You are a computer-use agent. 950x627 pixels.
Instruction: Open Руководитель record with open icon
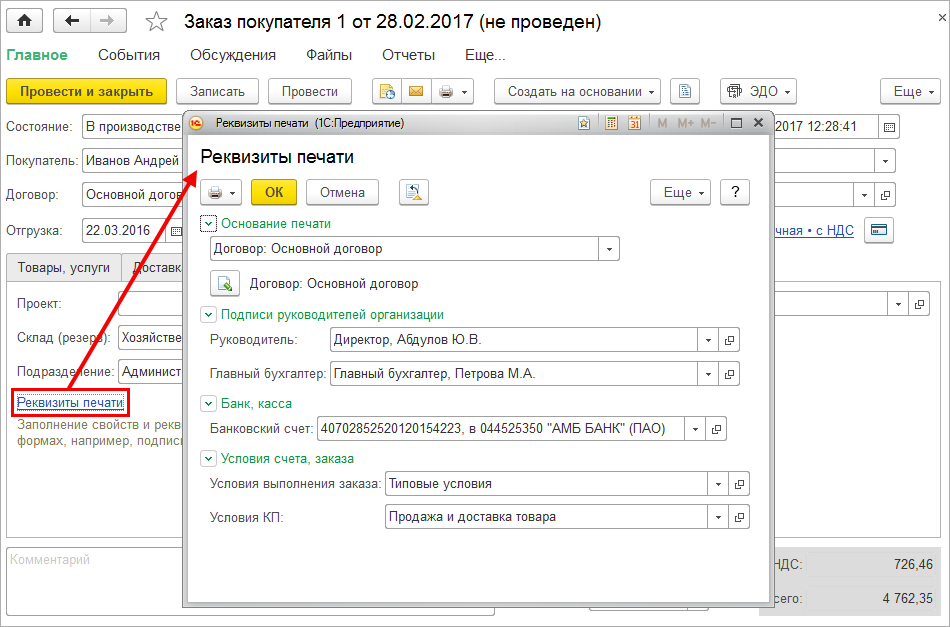point(729,340)
